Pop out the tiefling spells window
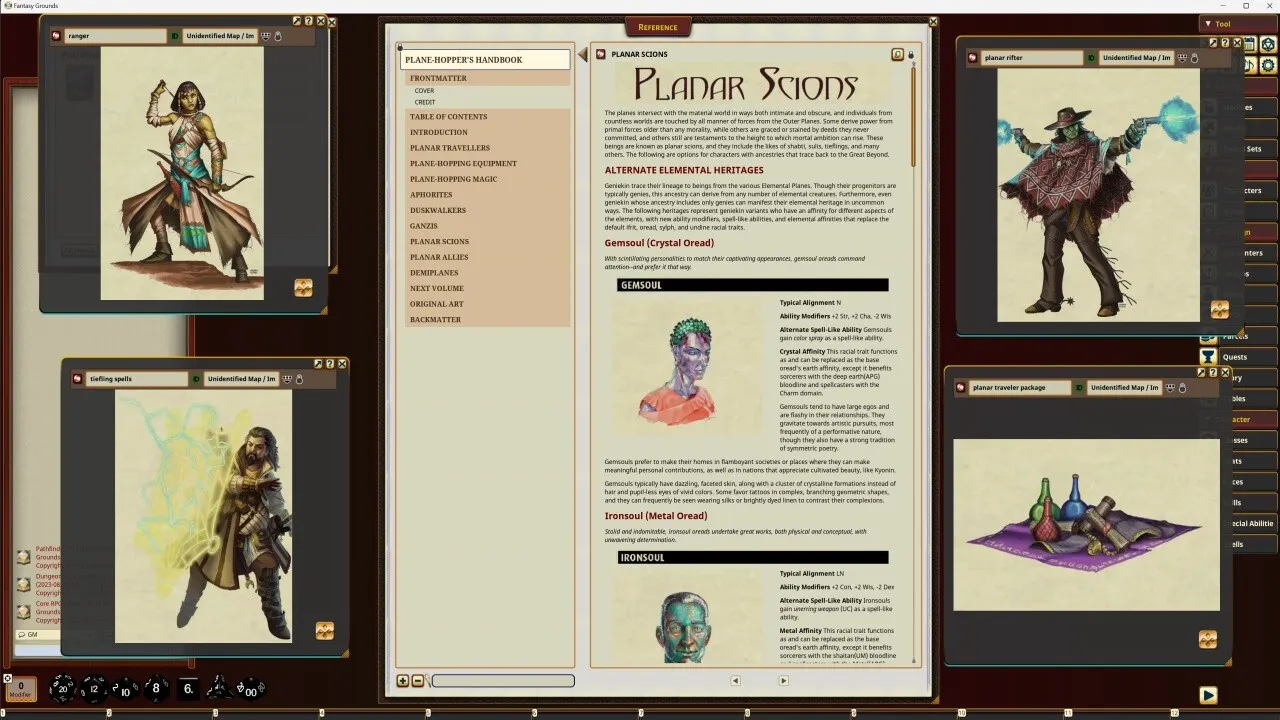Viewport: 1280px width, 720px height. (318, 364)
